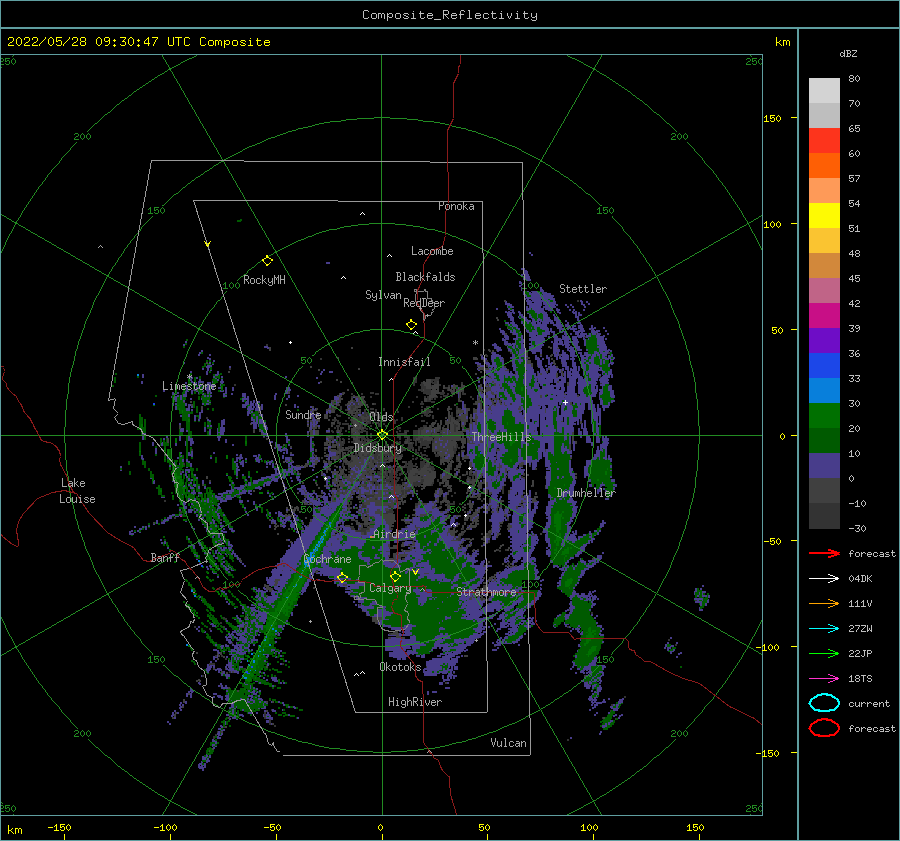This screenshot has height=841, width=900.
Task: Click the Banff label
Action: (165, 557)
